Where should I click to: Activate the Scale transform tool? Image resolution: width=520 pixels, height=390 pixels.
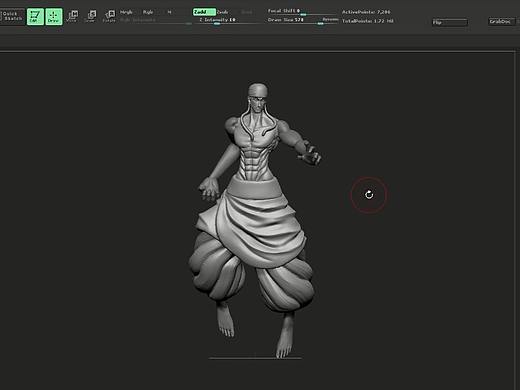[x=90, y=16]
